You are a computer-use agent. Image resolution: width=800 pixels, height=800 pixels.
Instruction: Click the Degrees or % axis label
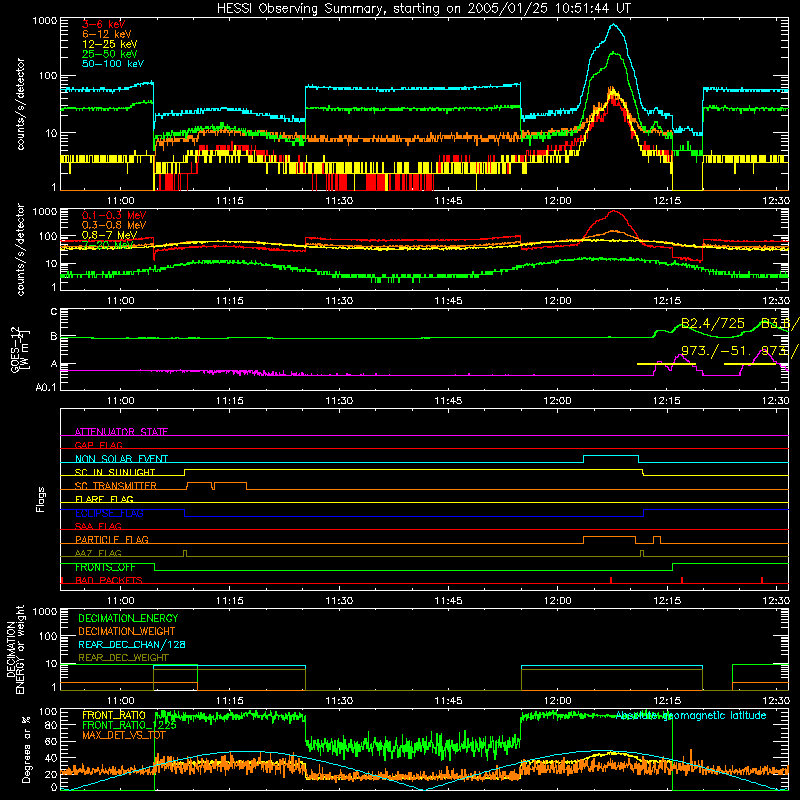(x=26, y=749)
